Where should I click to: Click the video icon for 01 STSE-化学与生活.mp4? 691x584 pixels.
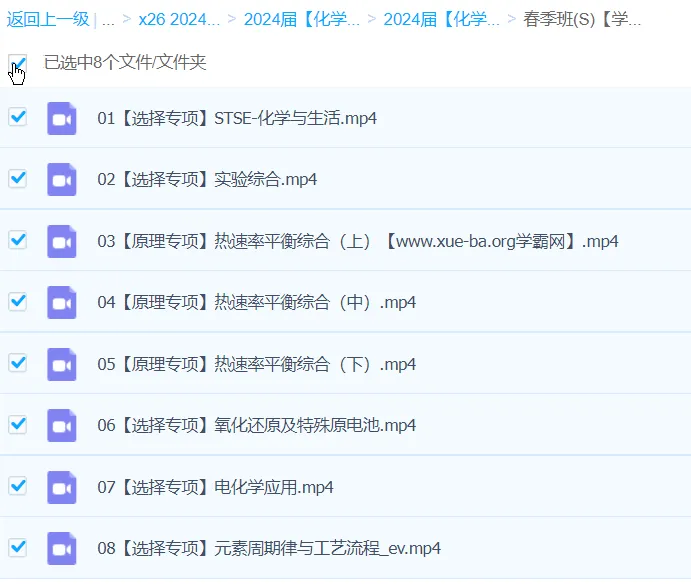pos(62,118)
